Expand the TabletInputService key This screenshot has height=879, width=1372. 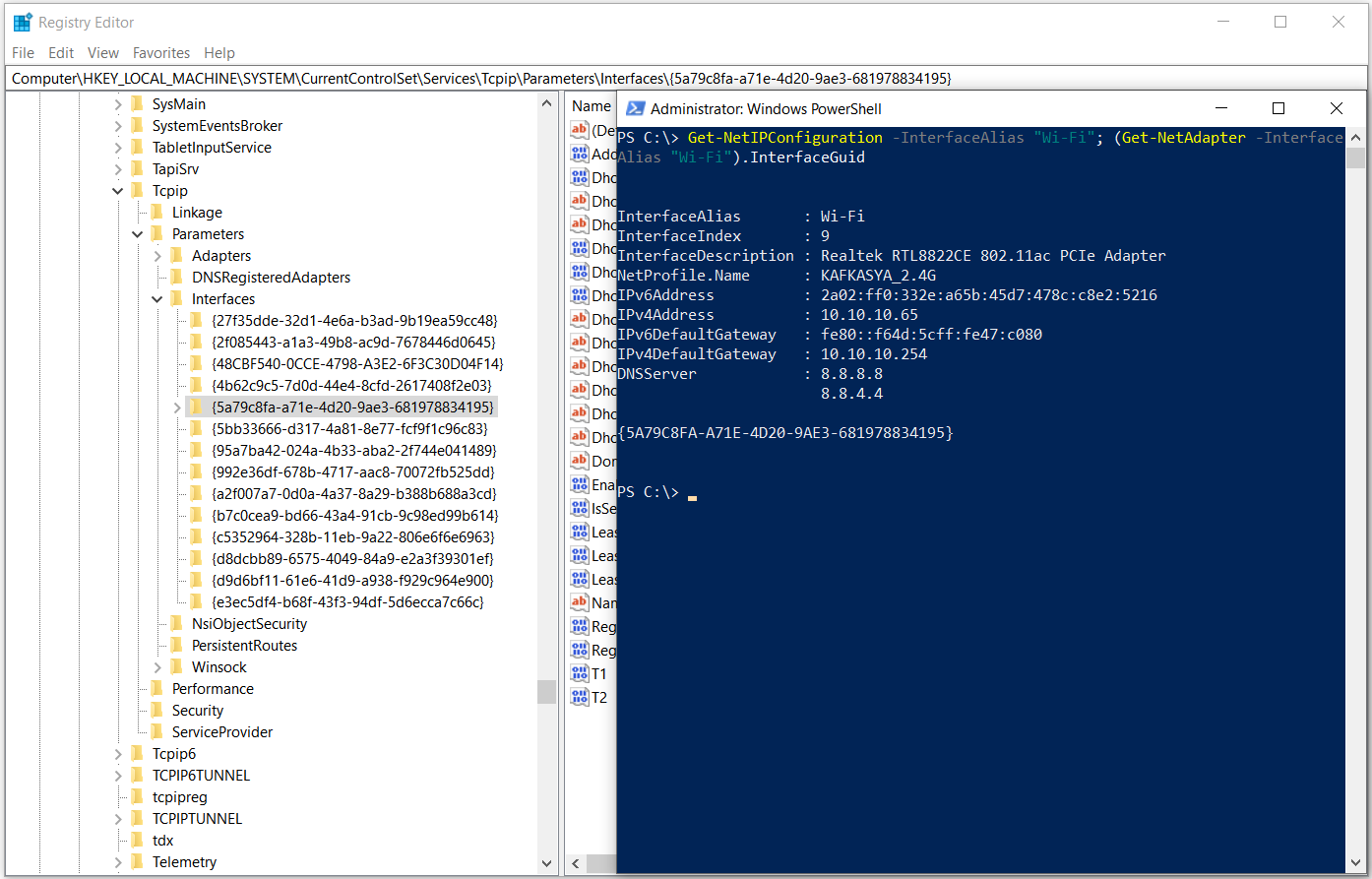coord(118,148)
